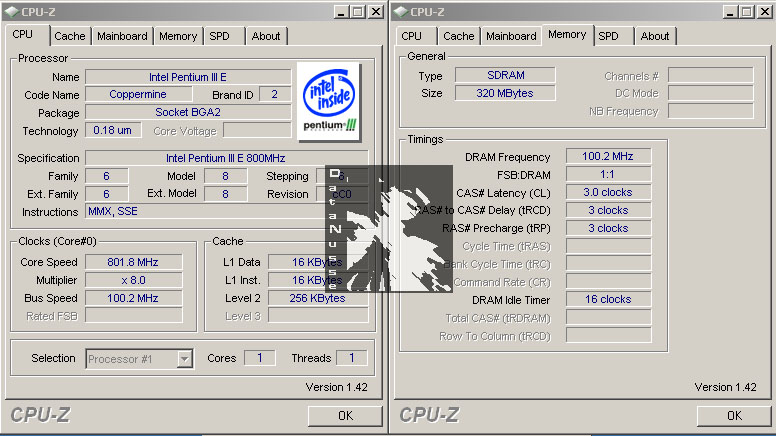Screen dimensions: 776x436
Task: Select the Memory tab in right window
Action: tap(567, 35)
